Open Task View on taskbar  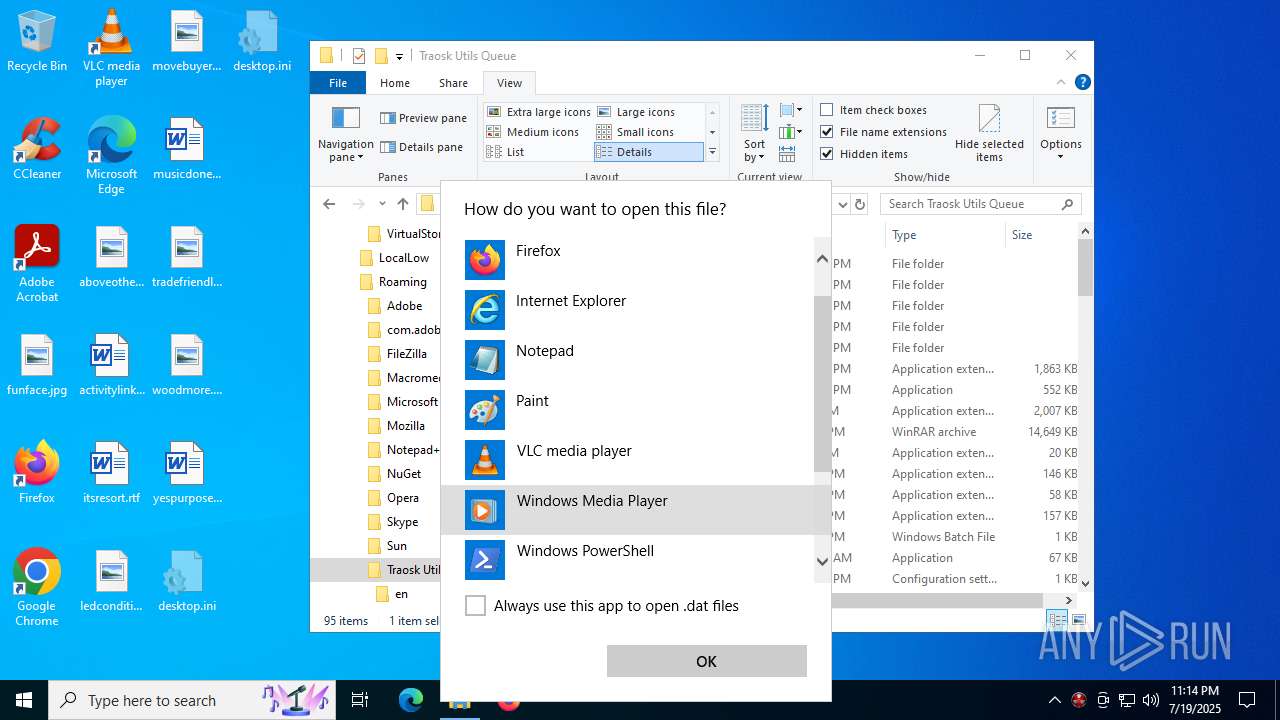(360, 701)
